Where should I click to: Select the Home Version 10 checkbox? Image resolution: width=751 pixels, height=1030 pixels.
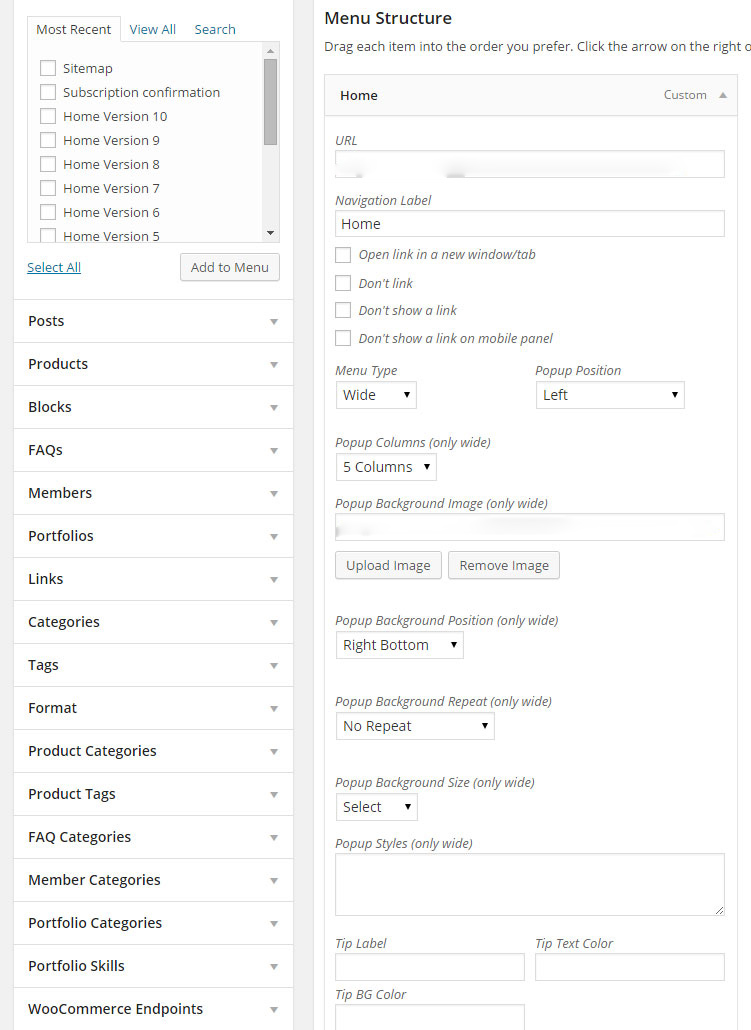(48, 116)
